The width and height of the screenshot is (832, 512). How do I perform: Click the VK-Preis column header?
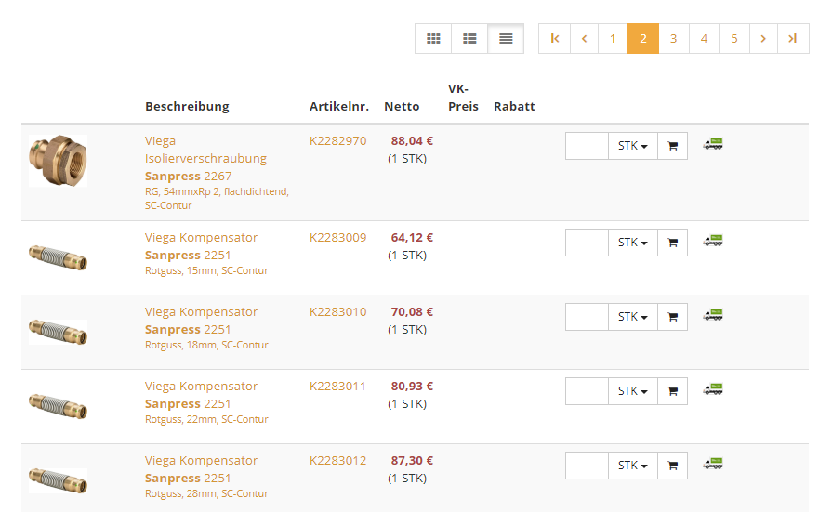pyautogui.click(x=463, y=98)
